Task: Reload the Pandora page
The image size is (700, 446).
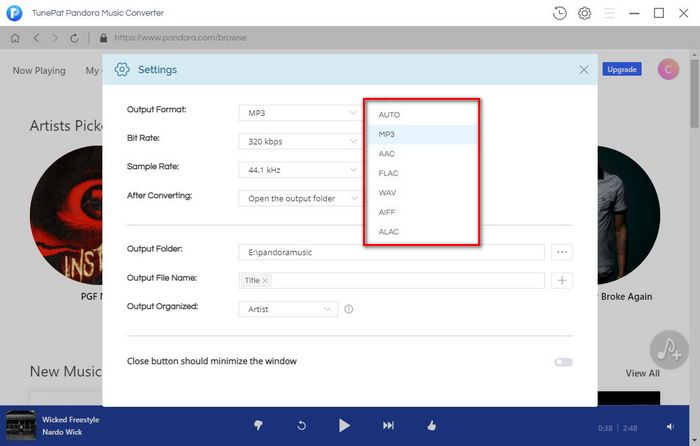Action: click(75, 38)
